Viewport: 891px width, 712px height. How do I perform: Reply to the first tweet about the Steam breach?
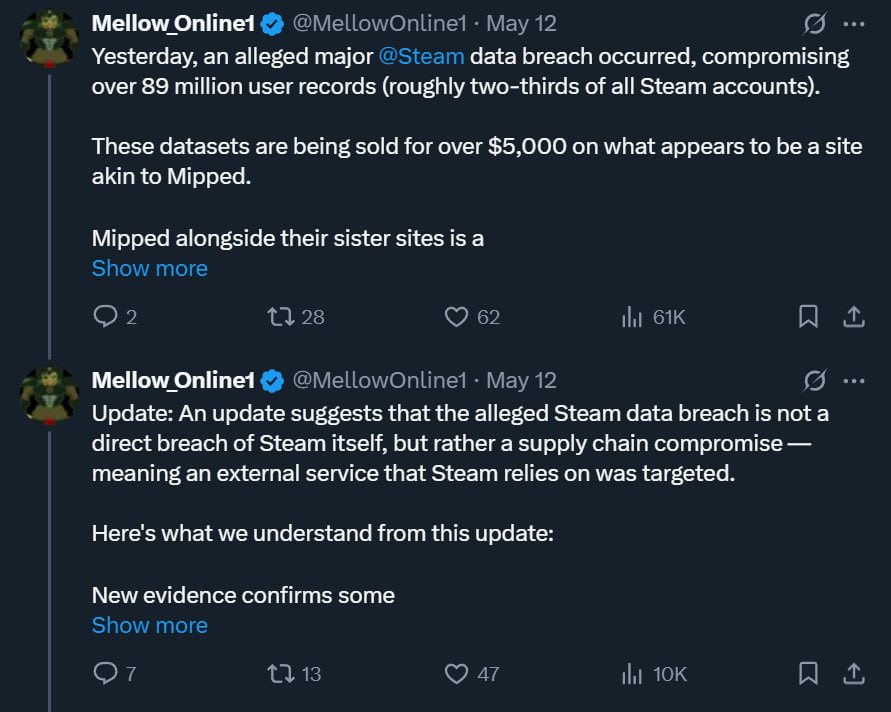point(105,317)
